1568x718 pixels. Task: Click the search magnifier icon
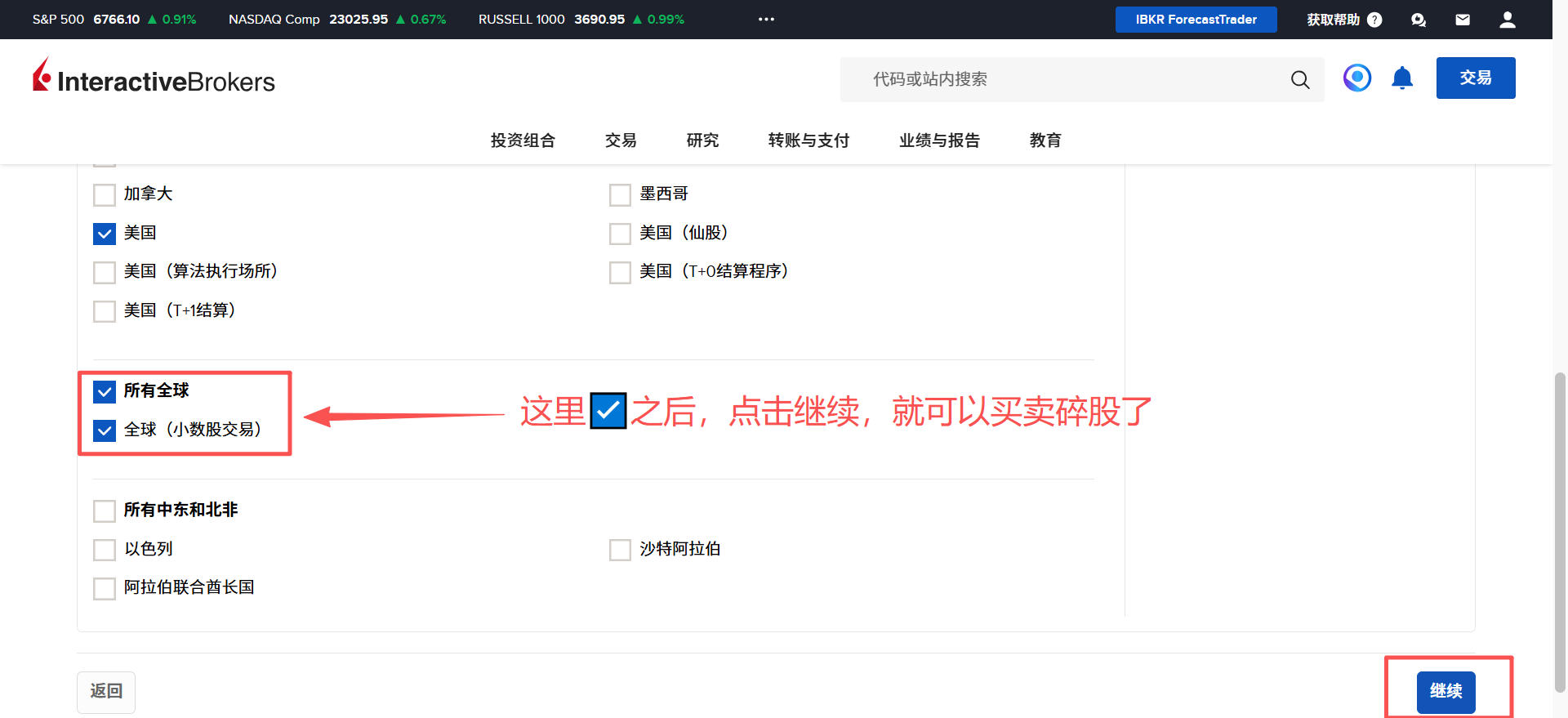pos(1299,79)
